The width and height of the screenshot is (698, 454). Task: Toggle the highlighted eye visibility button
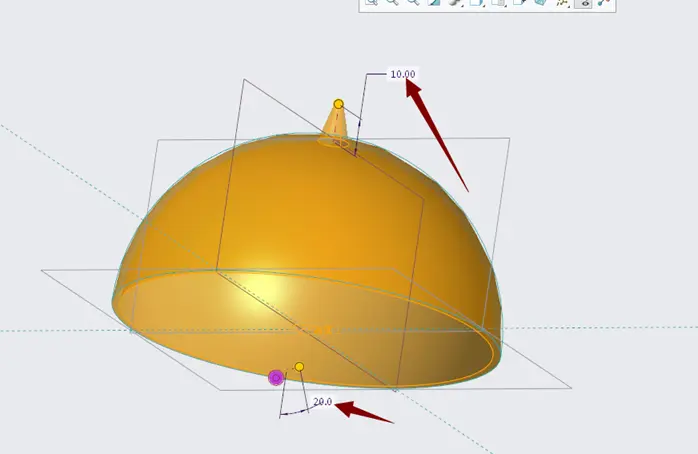[583, 3]
